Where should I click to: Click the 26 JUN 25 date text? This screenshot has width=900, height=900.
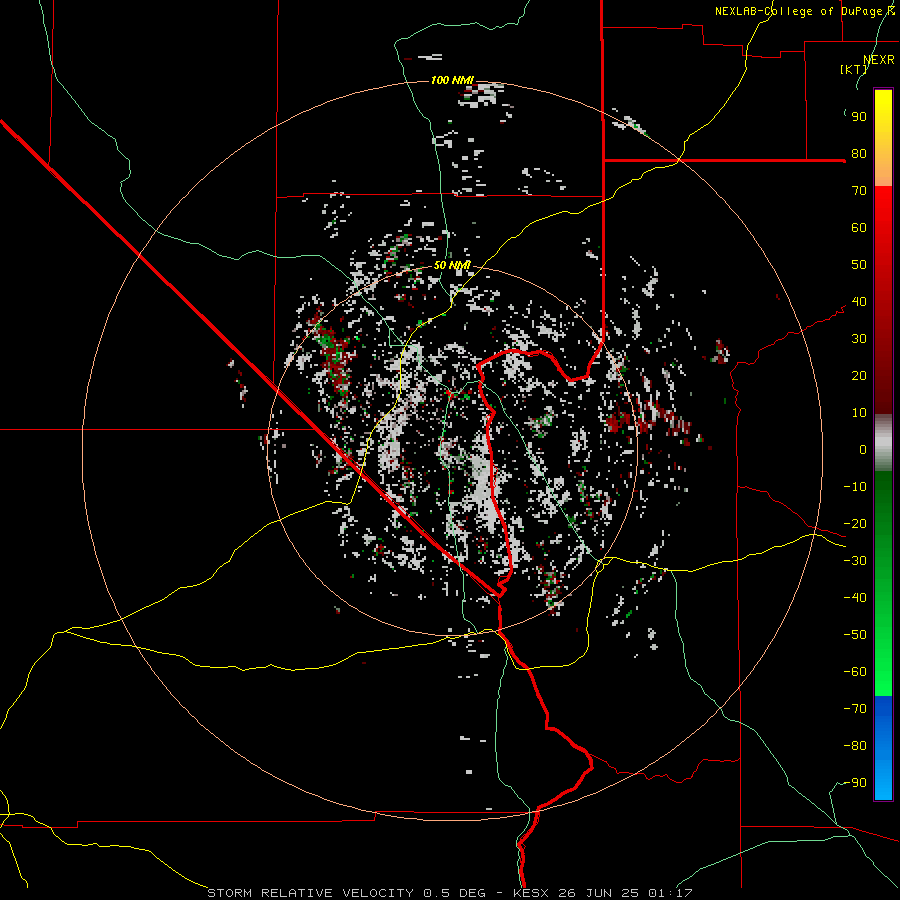[x=599, y=893]
